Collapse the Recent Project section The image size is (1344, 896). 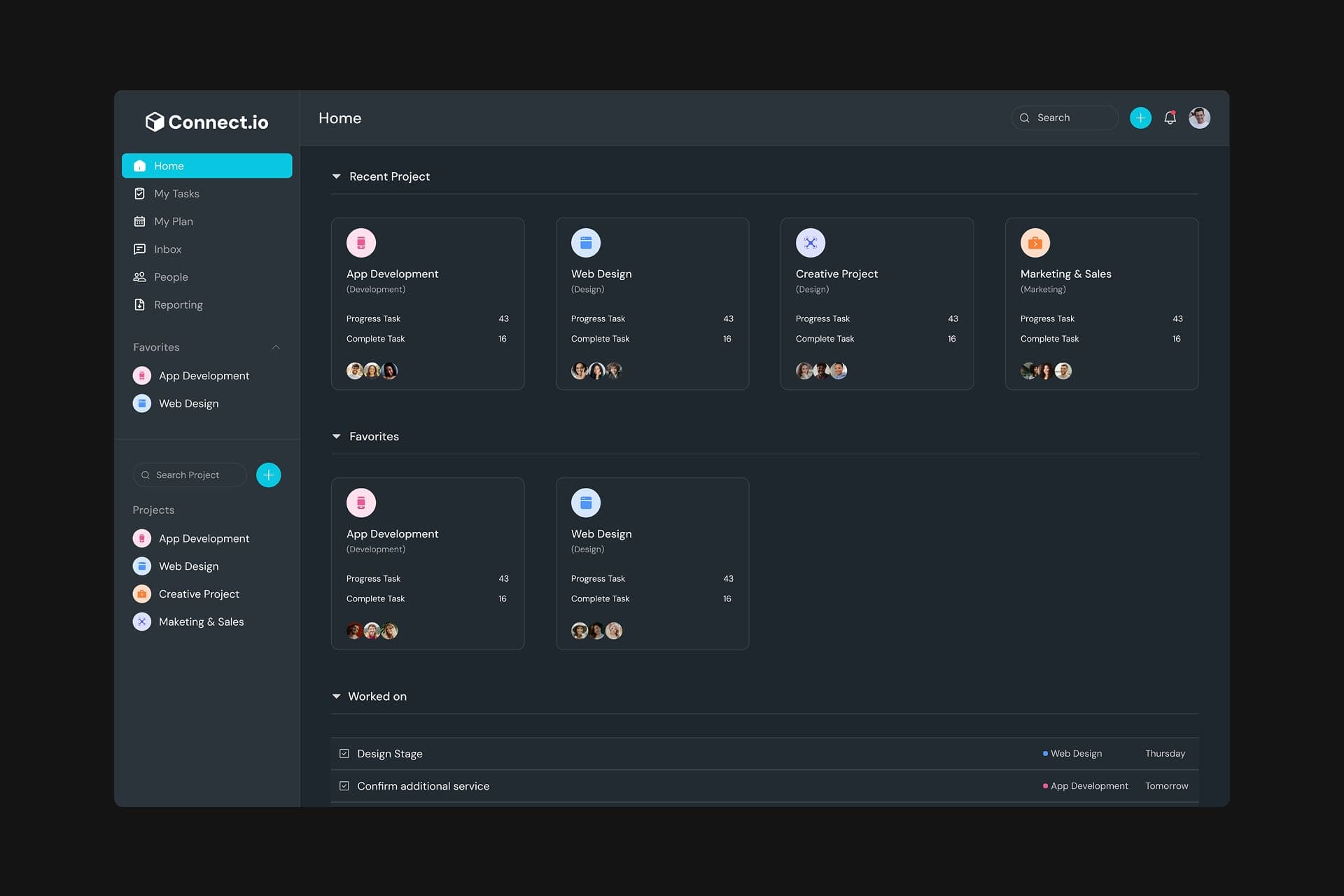point(337,176)
